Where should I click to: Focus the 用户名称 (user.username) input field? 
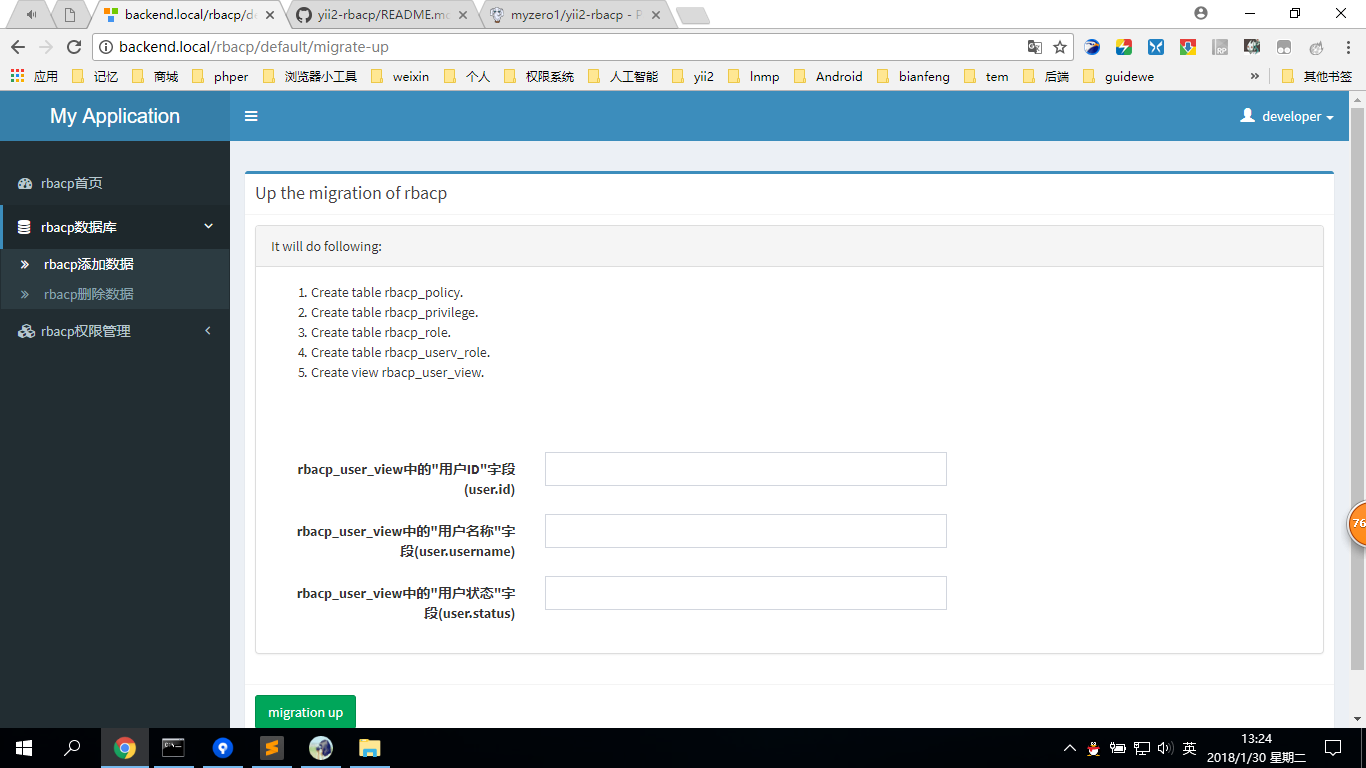[745, 531]
